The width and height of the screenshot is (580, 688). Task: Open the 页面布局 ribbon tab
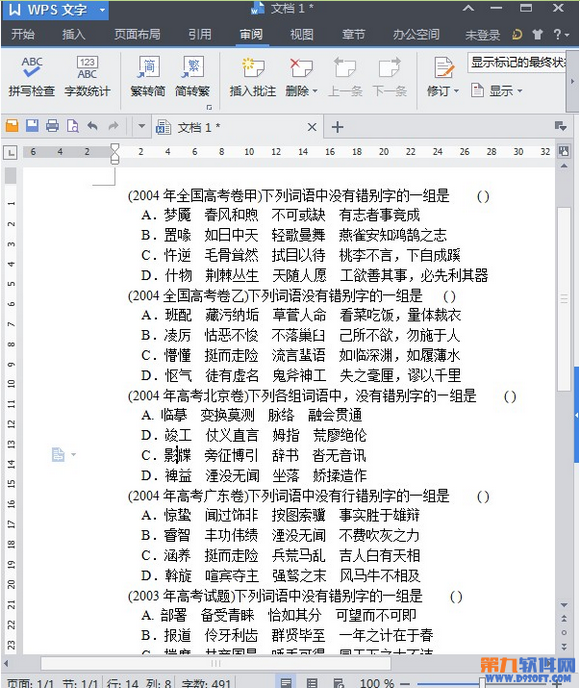click(x=137, y=34)
